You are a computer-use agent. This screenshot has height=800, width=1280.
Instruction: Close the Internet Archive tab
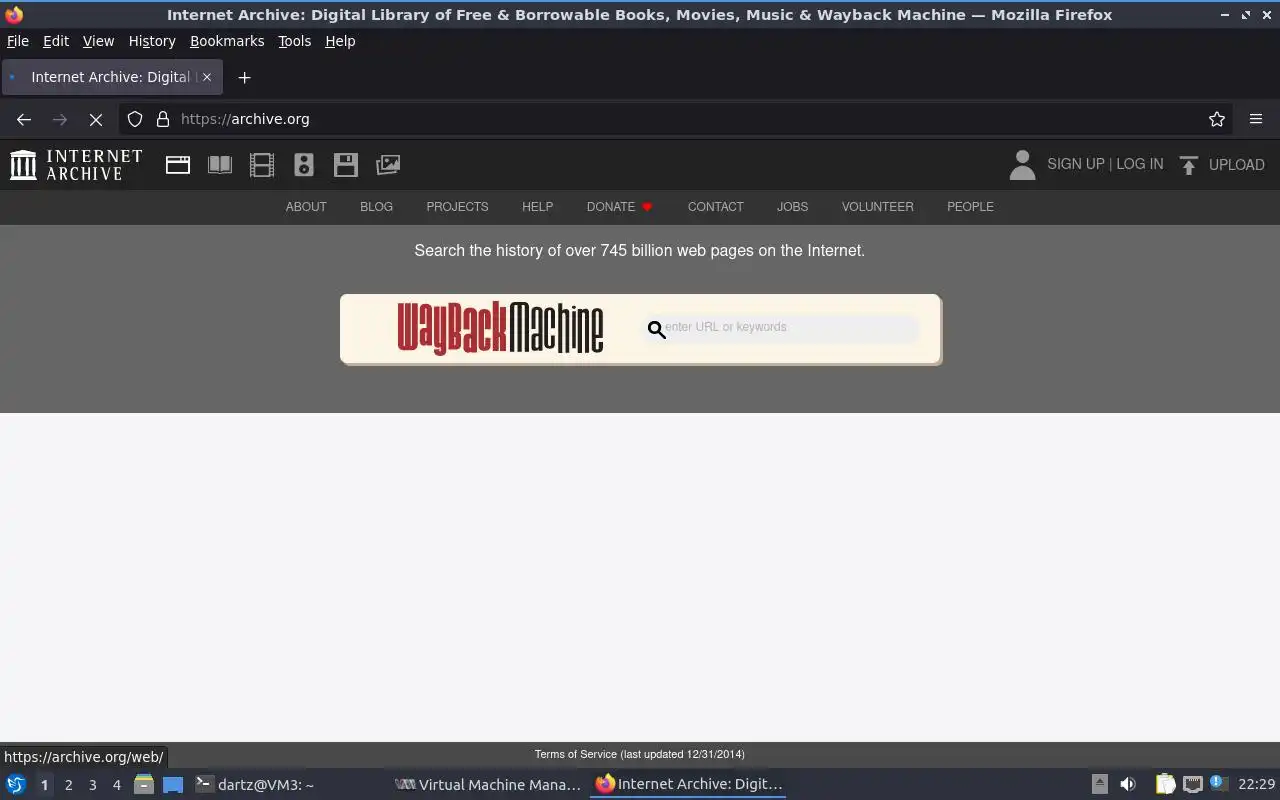tap(207, 77)
